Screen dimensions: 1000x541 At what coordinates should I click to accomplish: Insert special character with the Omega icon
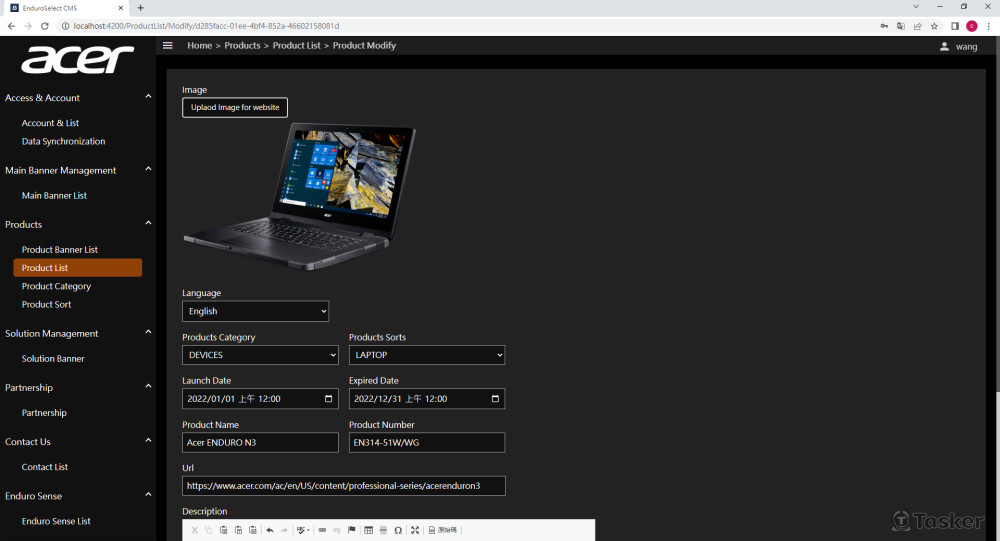(398, 530)
